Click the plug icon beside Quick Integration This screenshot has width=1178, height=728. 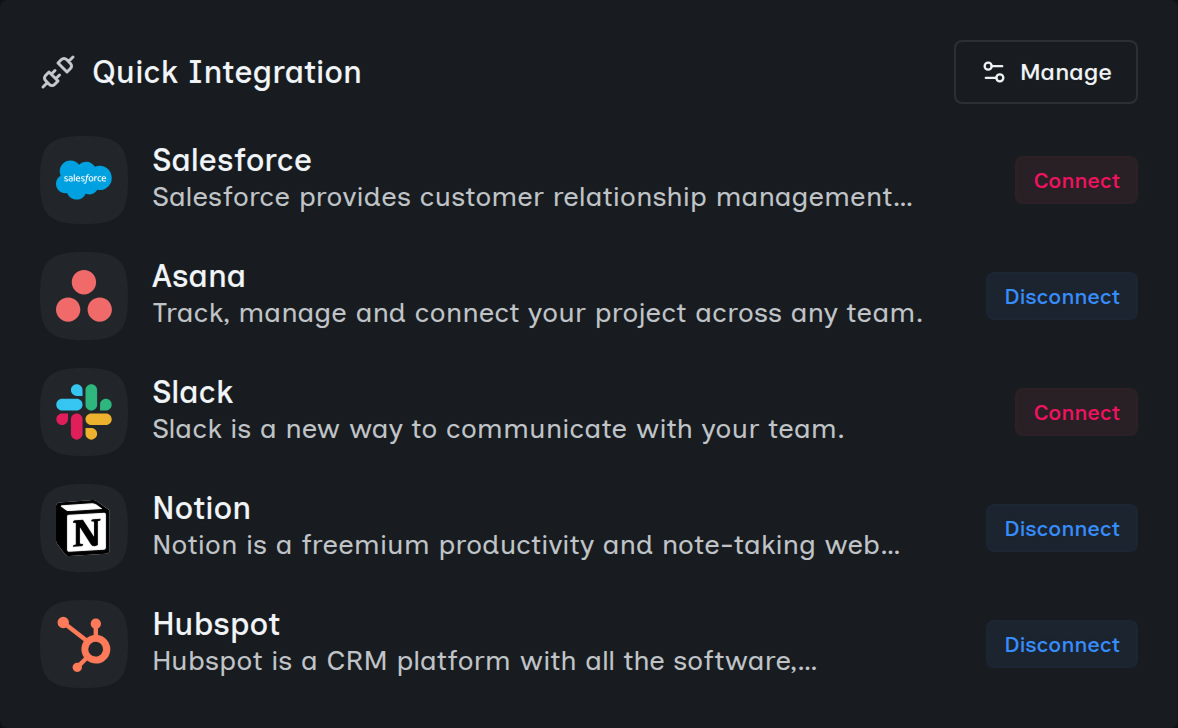tap(58, 70)
